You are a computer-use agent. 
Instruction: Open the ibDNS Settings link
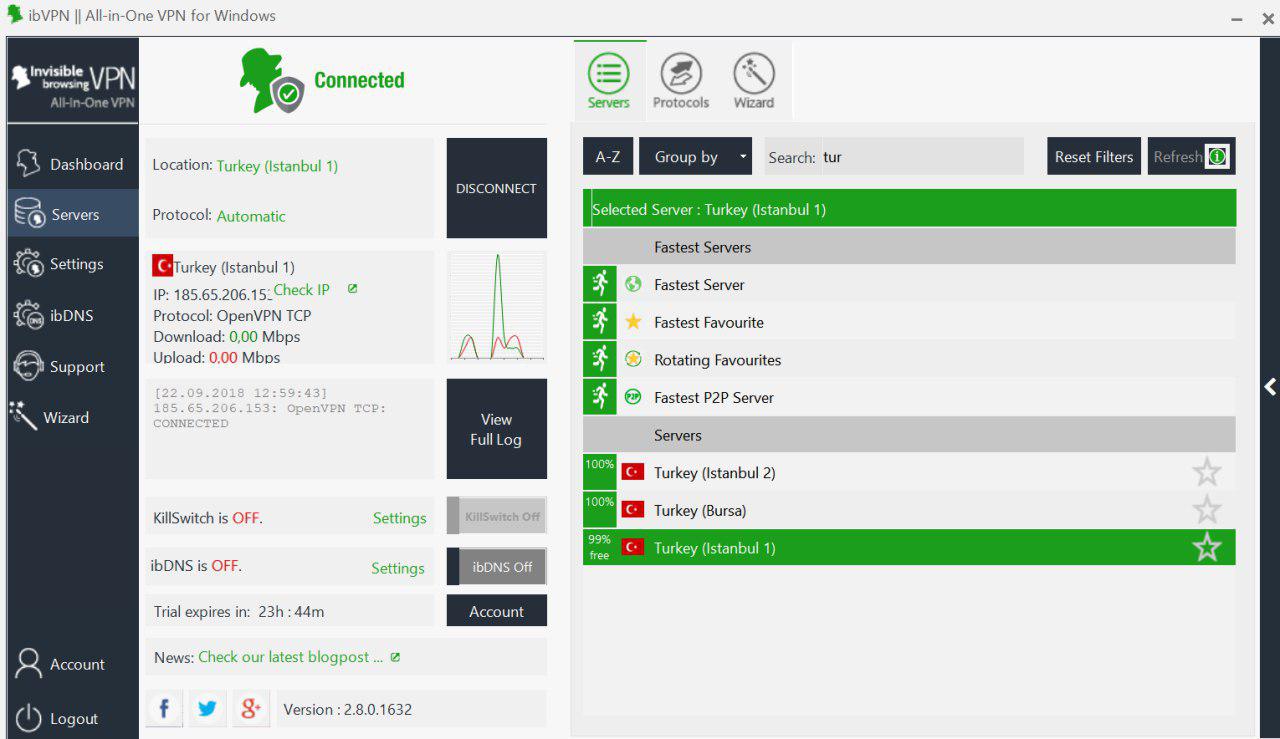[x=398, y=568]
